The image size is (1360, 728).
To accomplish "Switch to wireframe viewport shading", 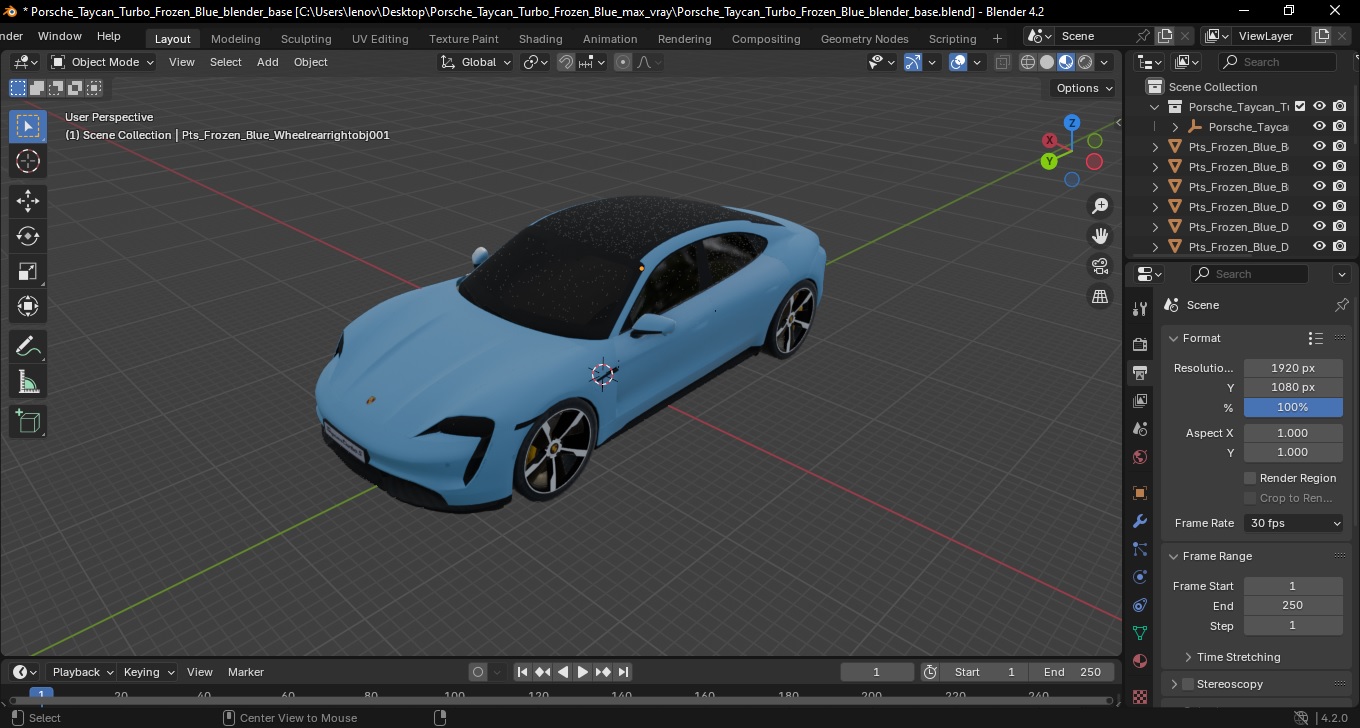I will tap(1028, 62).
